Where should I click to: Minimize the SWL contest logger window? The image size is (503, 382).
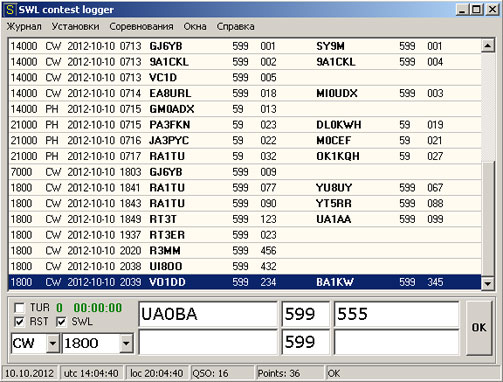tap(461, 10)
